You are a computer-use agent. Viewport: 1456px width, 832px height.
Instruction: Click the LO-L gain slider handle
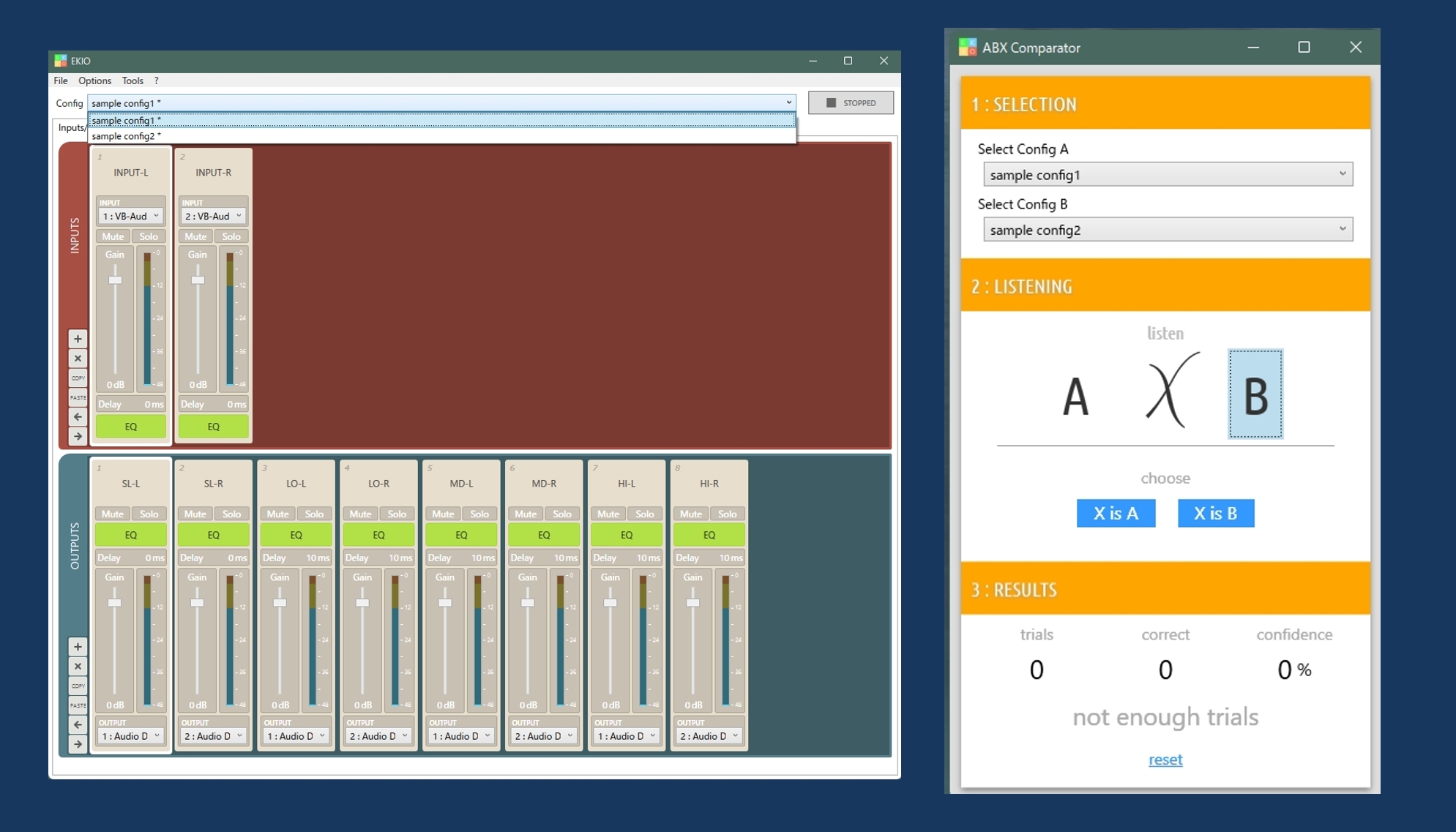coord(280,603)
